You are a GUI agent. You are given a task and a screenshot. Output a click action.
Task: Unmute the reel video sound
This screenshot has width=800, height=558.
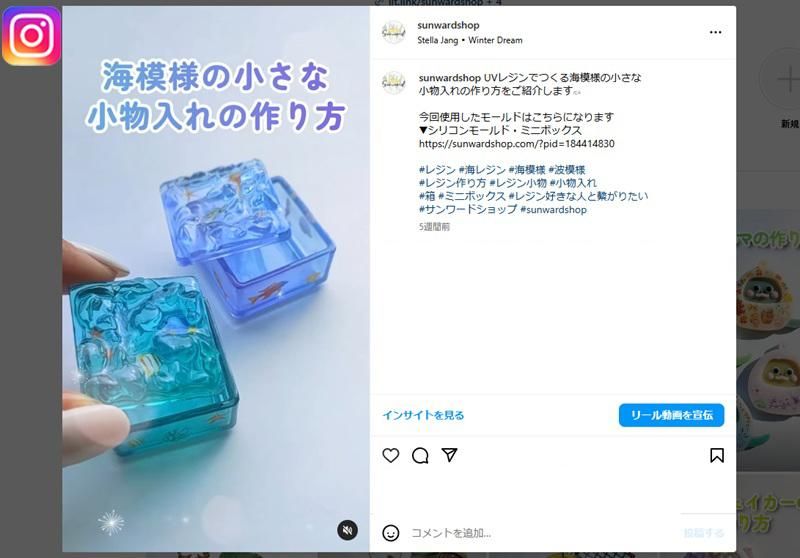tap(347, 530)
